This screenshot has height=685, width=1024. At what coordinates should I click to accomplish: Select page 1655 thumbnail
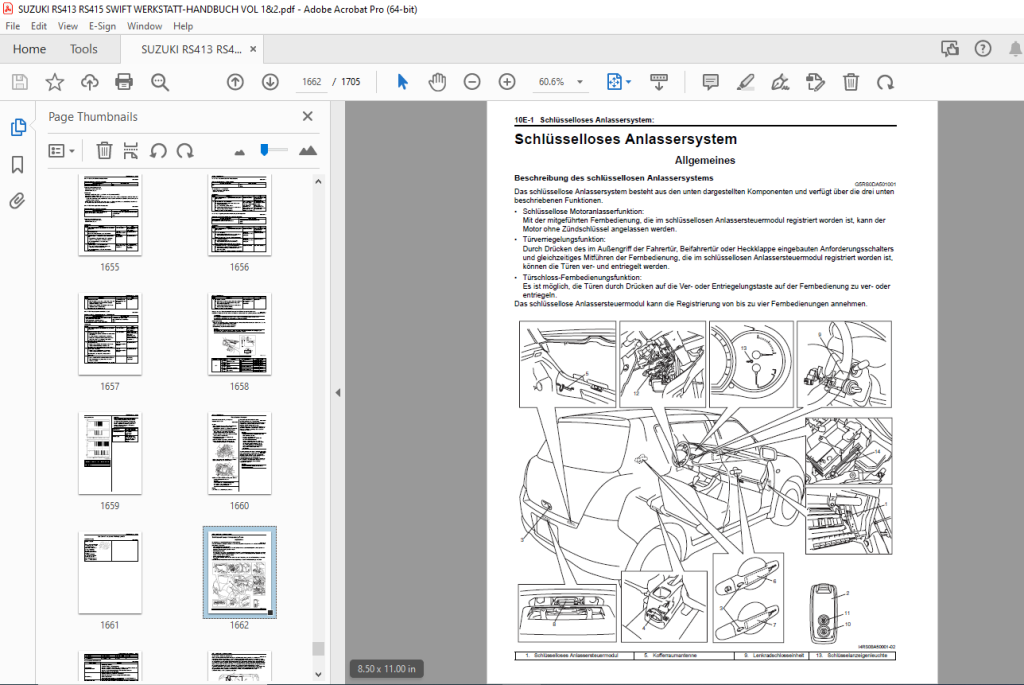pyautogui.click(x=110, y=215)
